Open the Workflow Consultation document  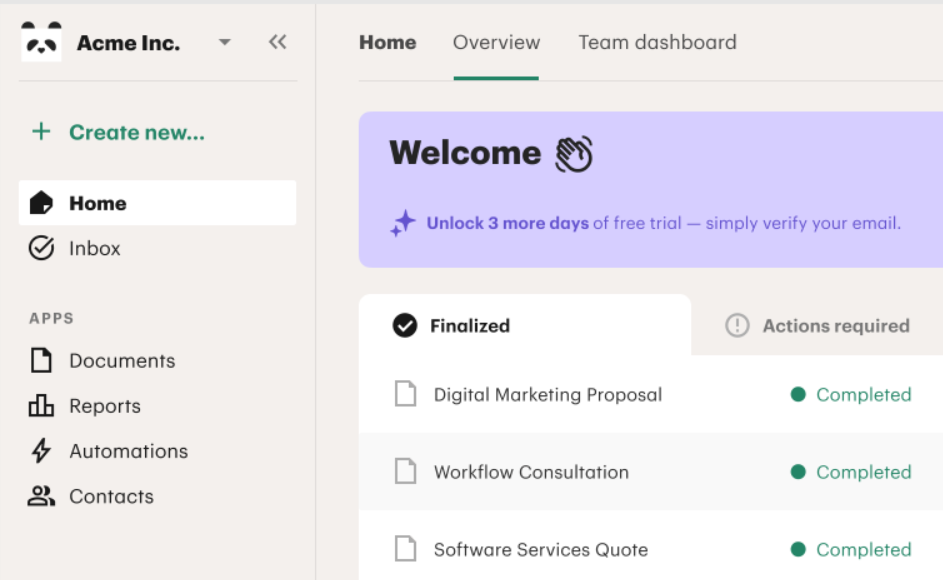point(531,472)
